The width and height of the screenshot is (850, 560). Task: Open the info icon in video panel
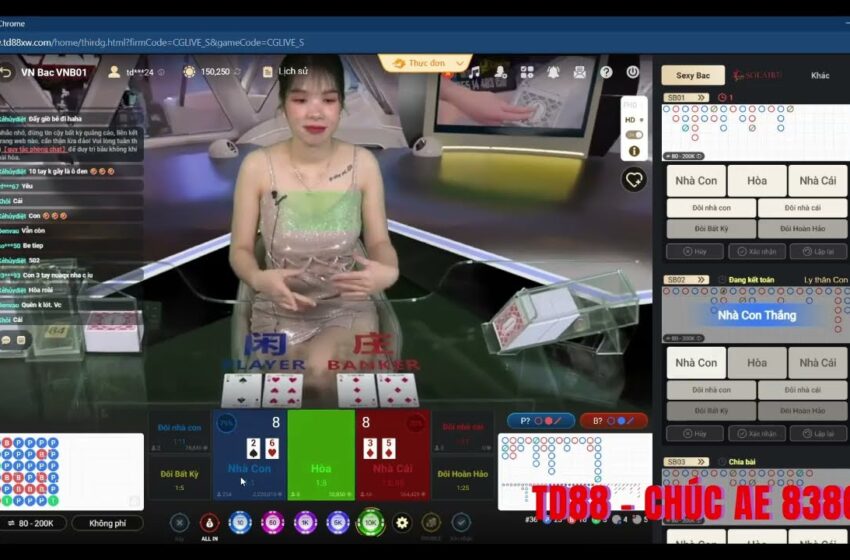(634, 151)
